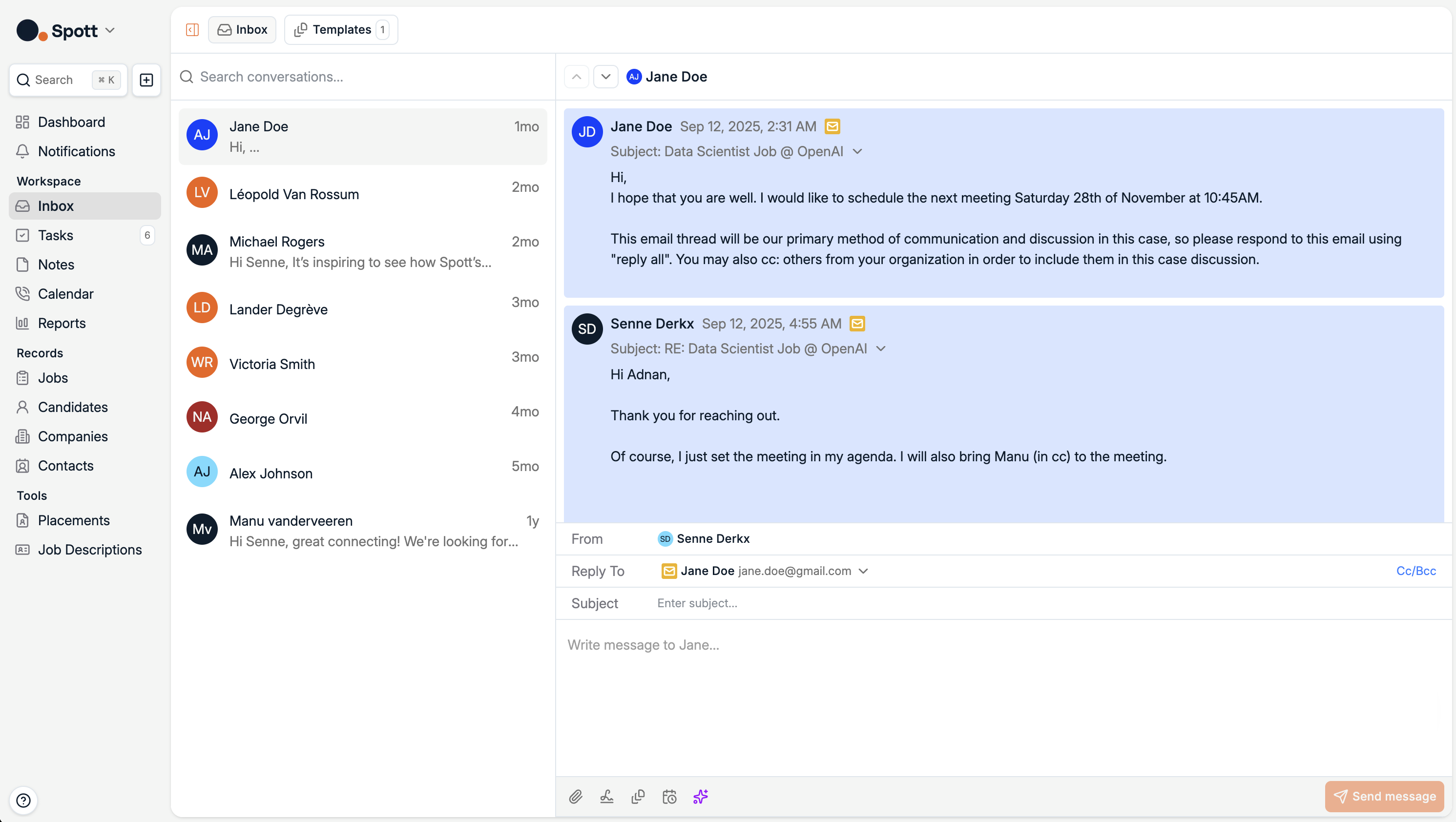Viewport: 1456px width, 822px height.
Task: Open Tasks in the sidebar
Action: (x=55, y=235)
